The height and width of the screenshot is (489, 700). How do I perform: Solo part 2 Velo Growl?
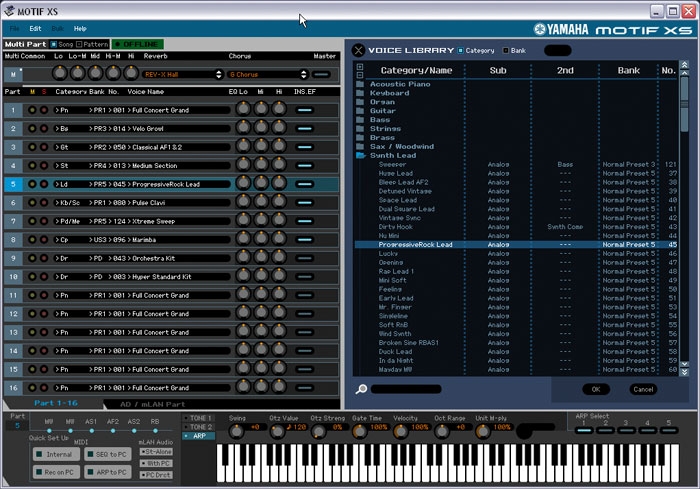[44, 129]
